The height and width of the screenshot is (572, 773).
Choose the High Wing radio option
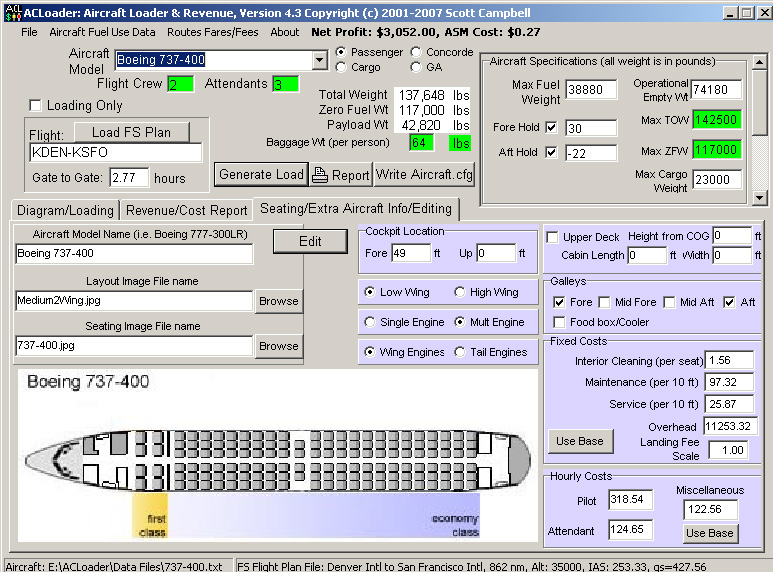click(460, 292)
